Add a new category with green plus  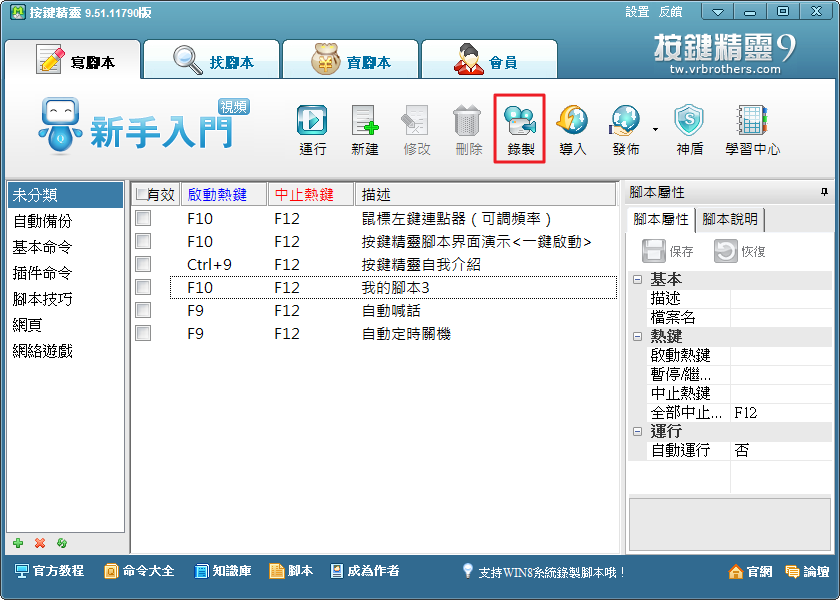18,543
